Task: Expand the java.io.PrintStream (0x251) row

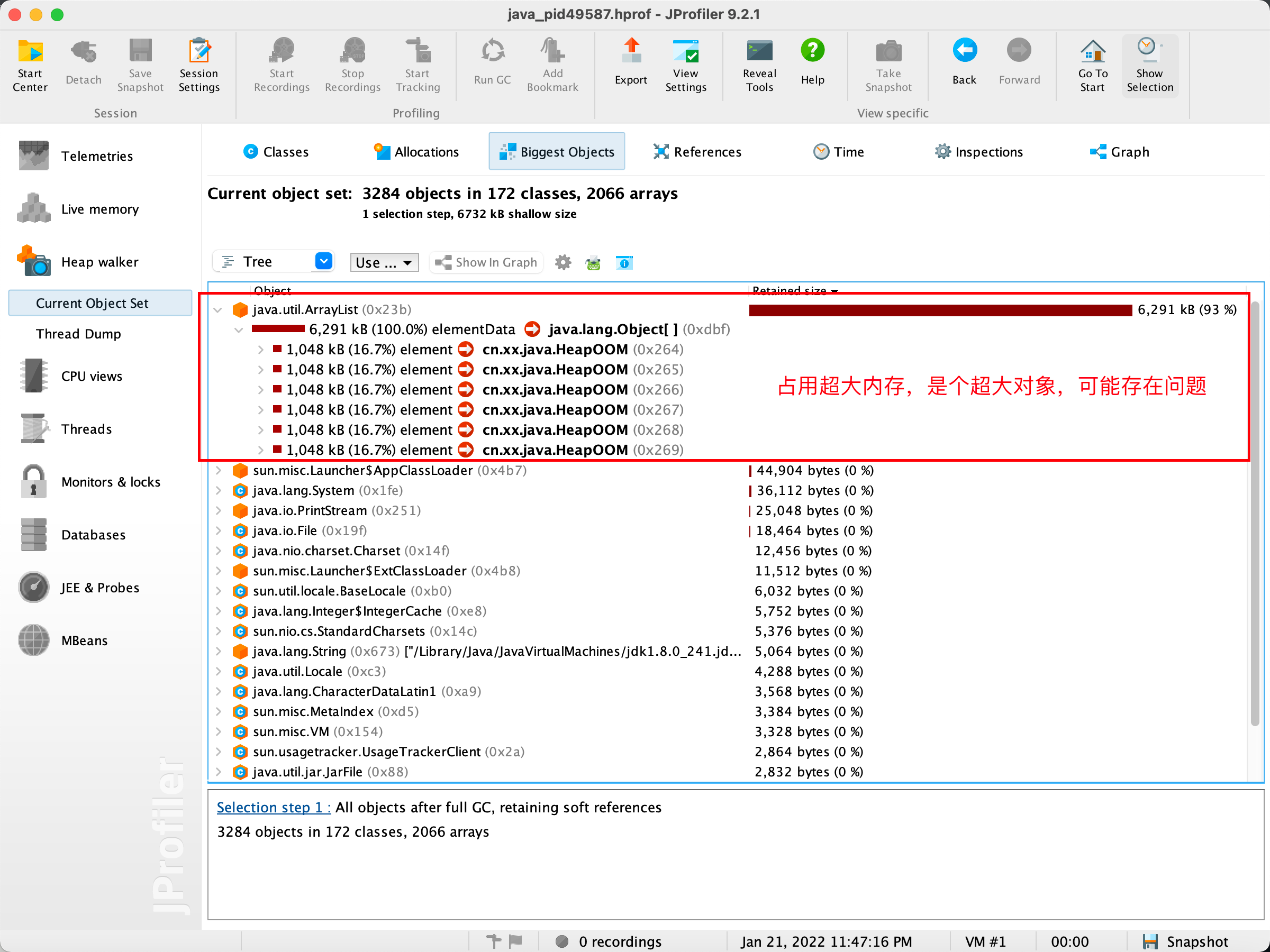Action: click(217, 511)
